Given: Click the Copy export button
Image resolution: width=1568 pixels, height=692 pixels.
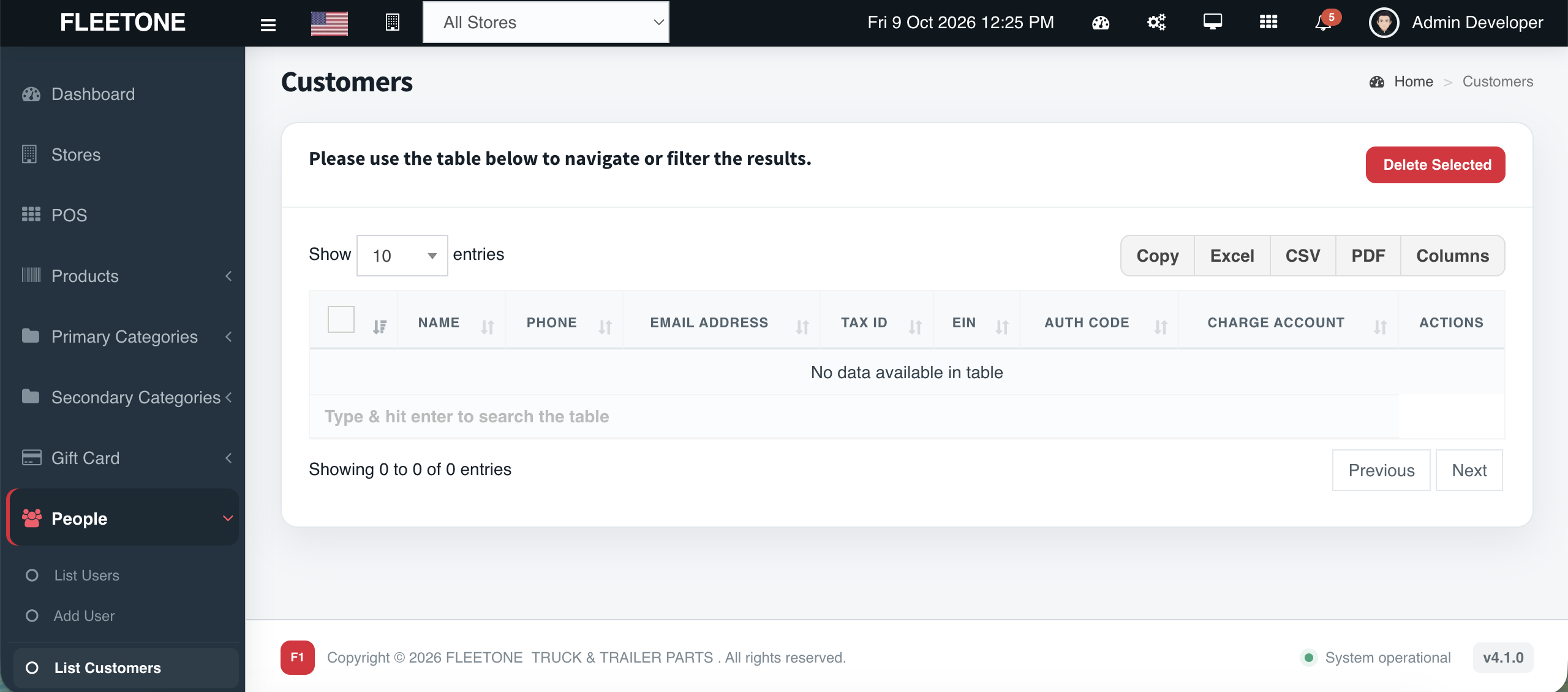Looking at the screenshot, I should 1157,256.
